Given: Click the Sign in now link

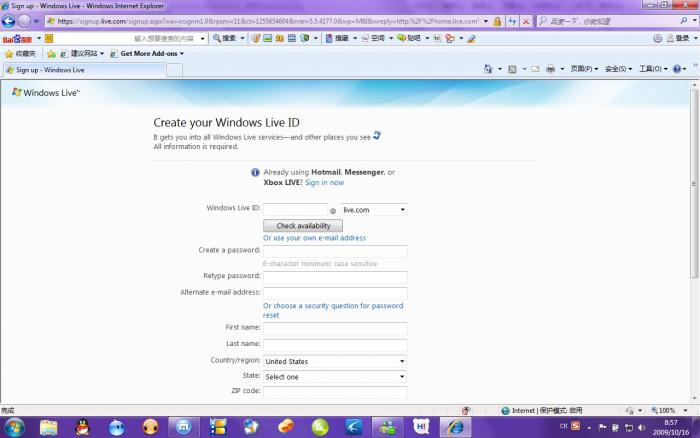Looking at the screenshot, I should click(324, 182).
